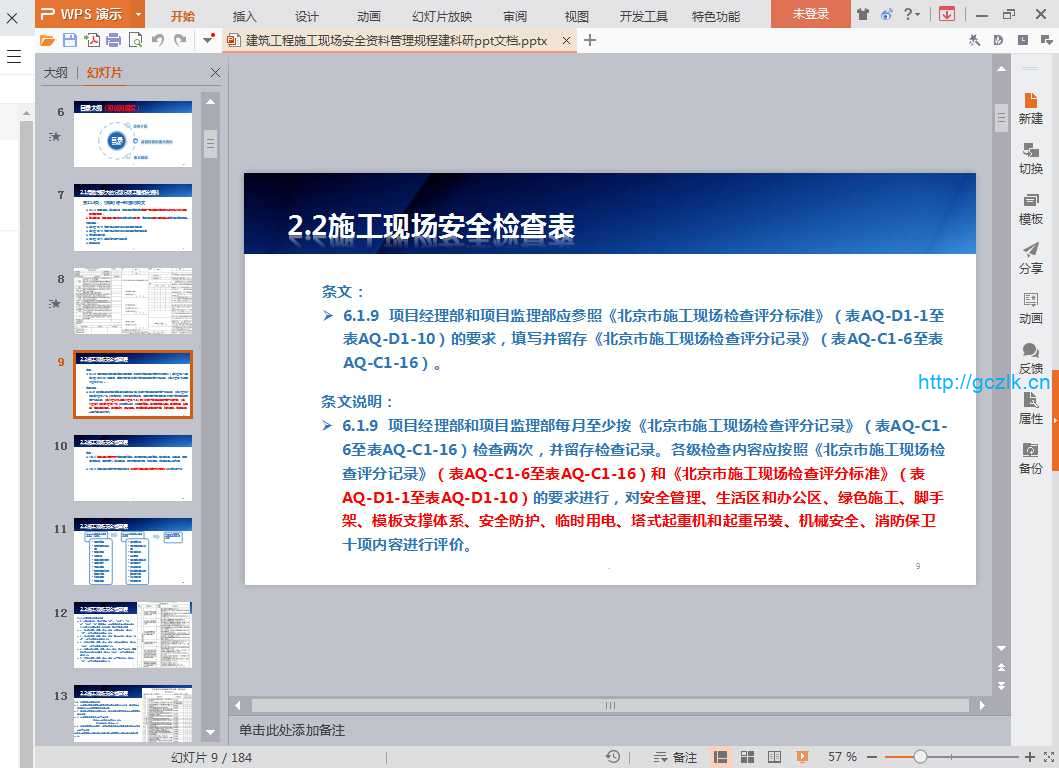Open the 模板 template sidebar panel
The image size is (1059, 768).
click(1030, 208)
